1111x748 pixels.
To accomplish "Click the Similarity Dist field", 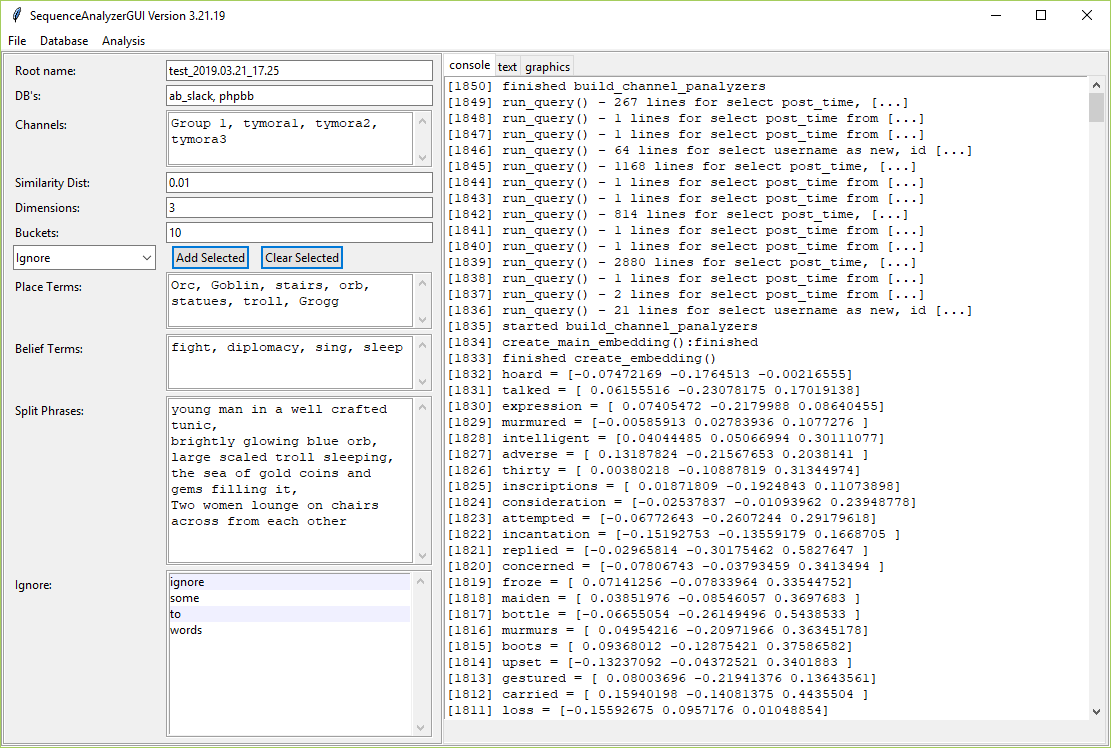I will tap(298, 183).
